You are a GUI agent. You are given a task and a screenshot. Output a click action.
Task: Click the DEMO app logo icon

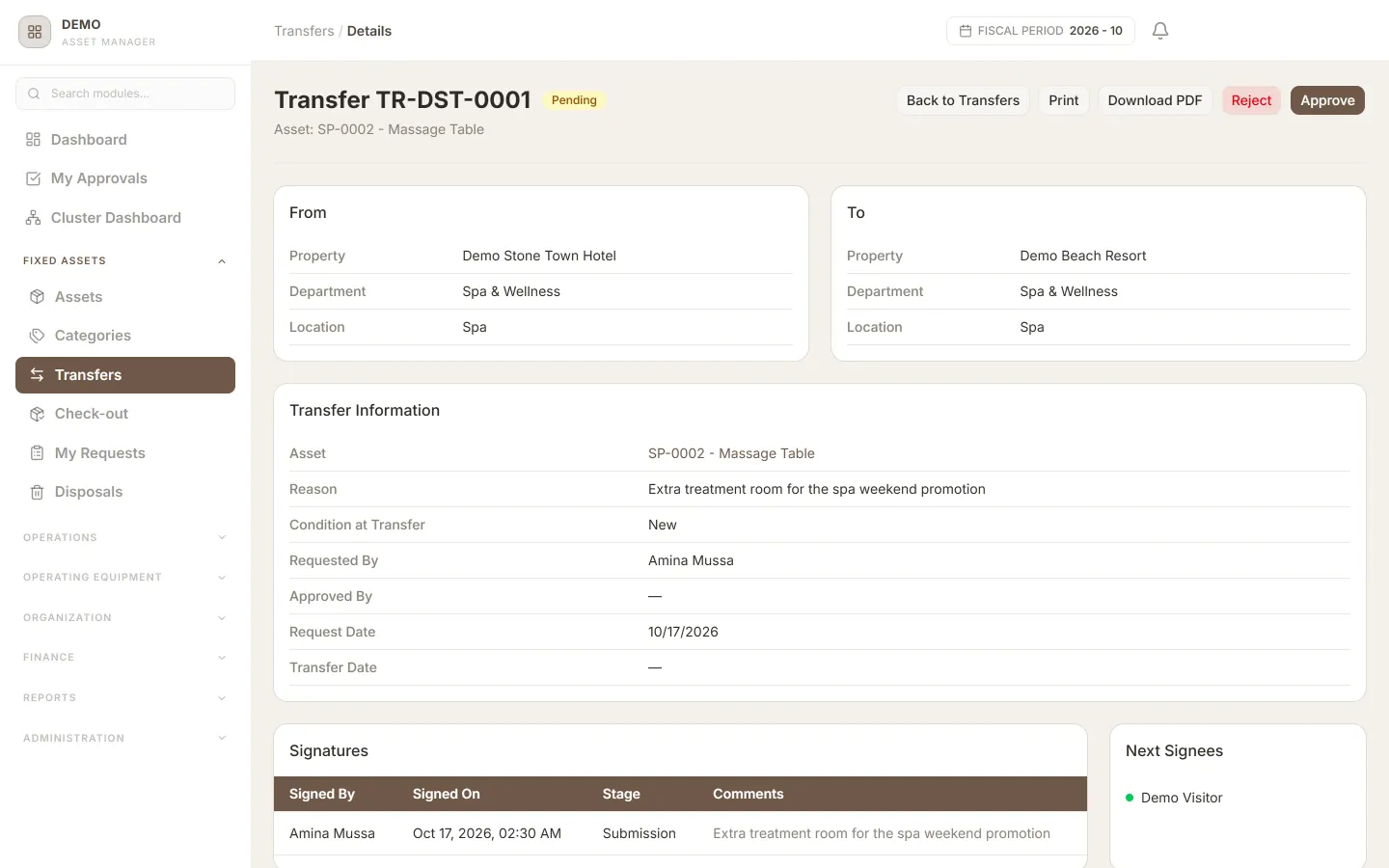pyautogui.click(x=35, y=32)
